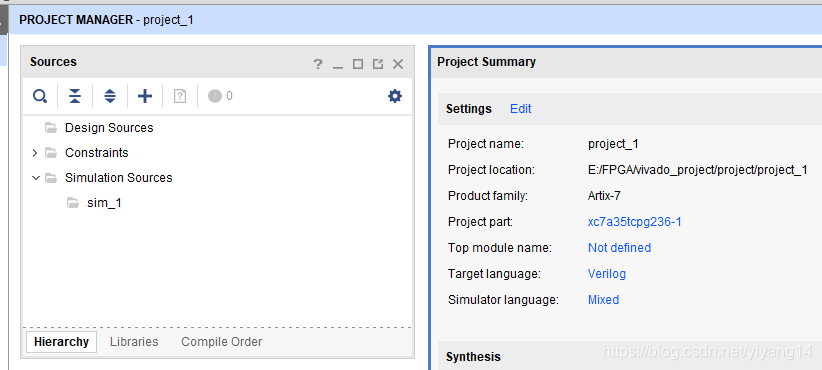The height and width of the screenshot is (370, 822).
Task: Click the Edit settings link
Action: click(521, 108)
